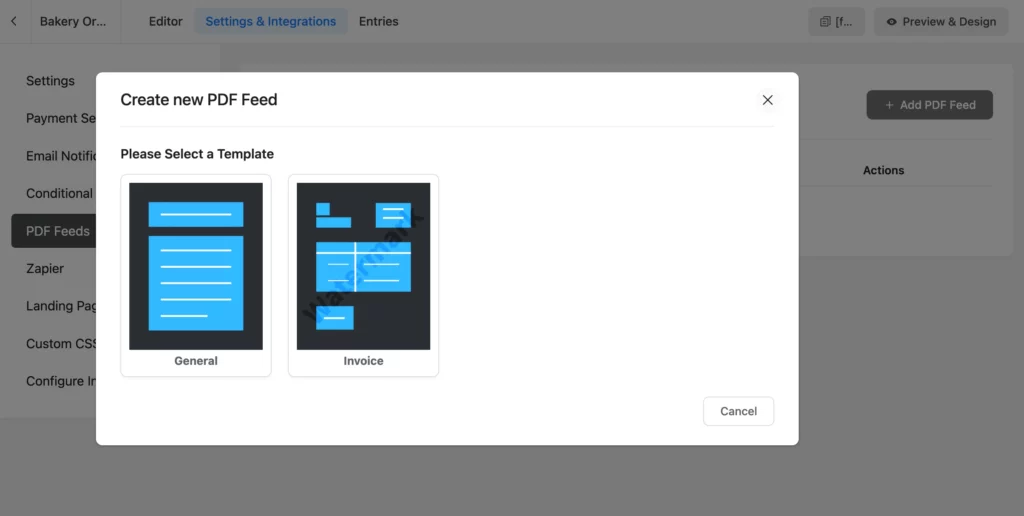Click the form shortcode copy button
This screenshot has width=1024, height=516.
tap(837, 22)
